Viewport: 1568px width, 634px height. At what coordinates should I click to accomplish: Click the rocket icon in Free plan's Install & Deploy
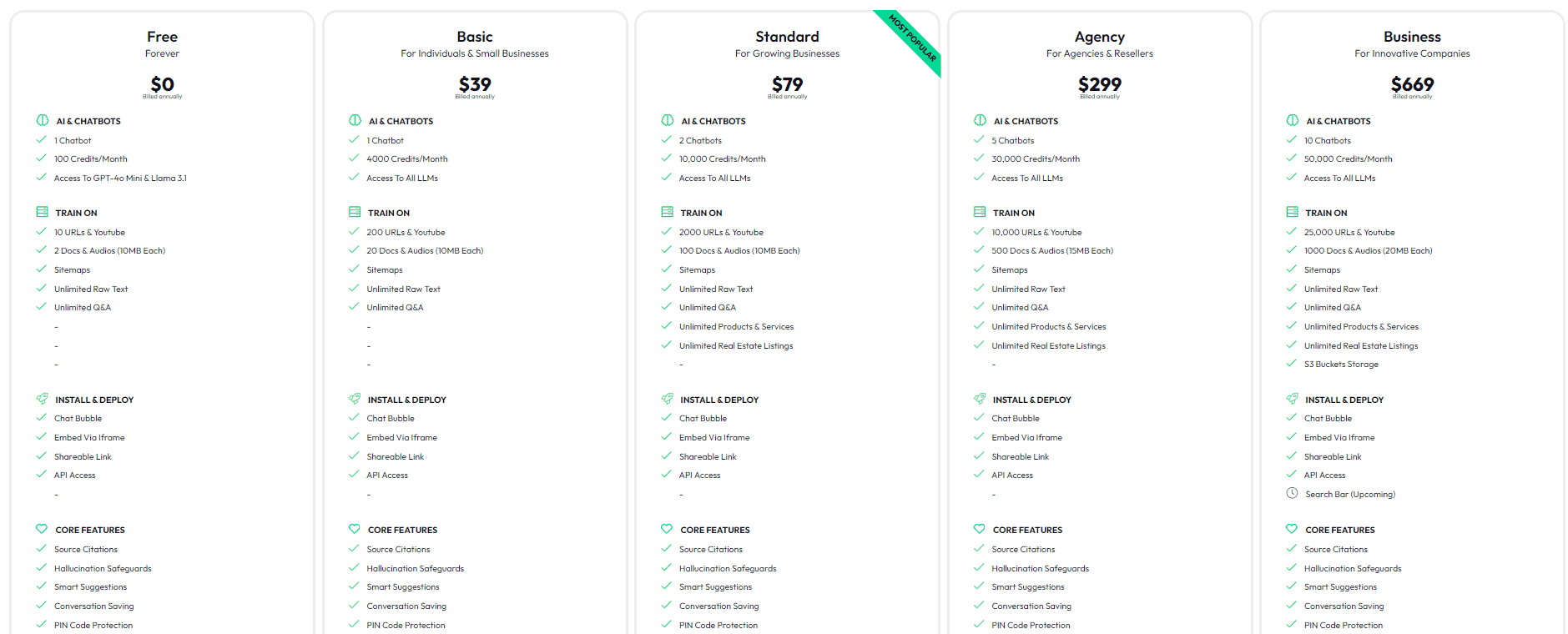click(x=42, y=399)
